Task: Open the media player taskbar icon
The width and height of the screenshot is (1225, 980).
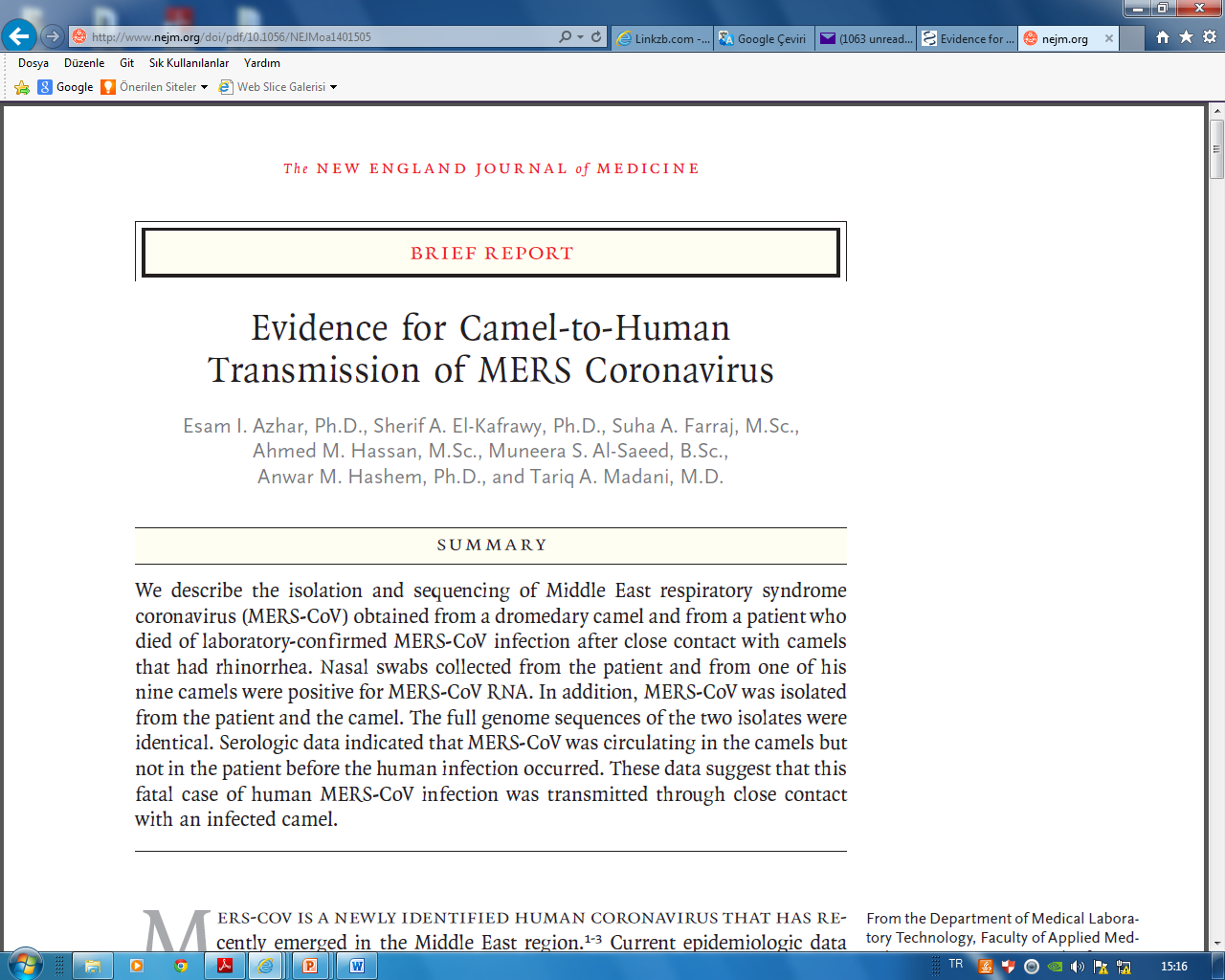Action: point(137,966)
